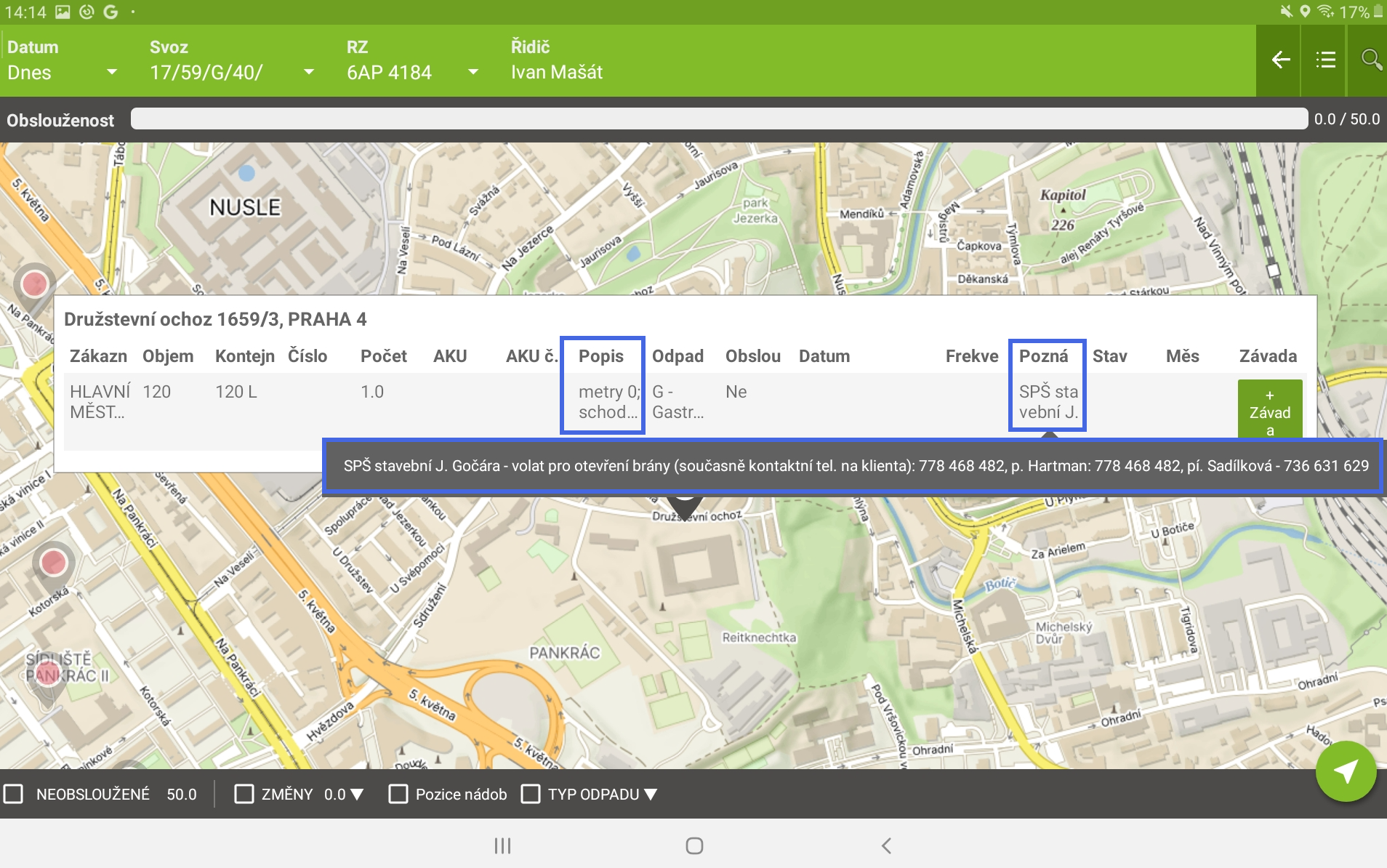
Task: Tap PANKRÁC label on map
Action: (x=565, y=653)
